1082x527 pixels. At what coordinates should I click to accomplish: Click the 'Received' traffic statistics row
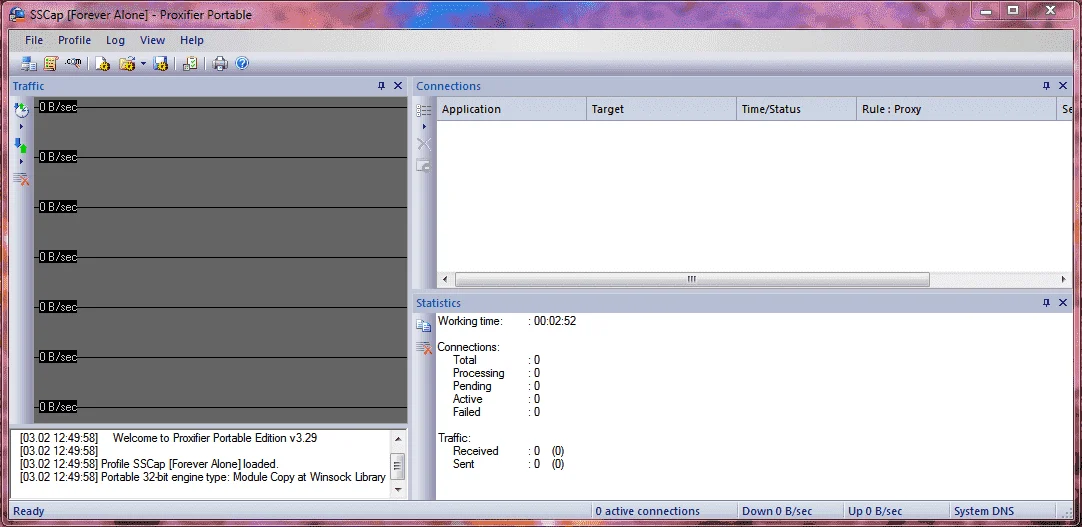(x=508, y=451)
